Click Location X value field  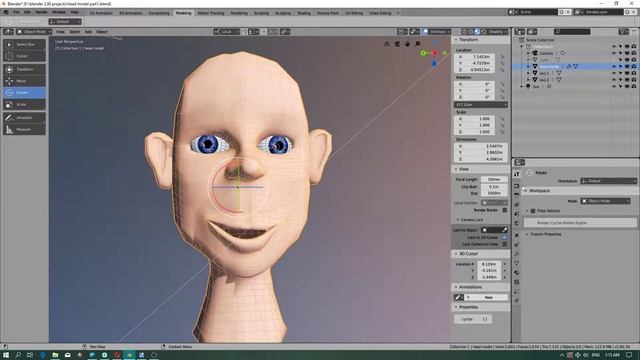475,57
